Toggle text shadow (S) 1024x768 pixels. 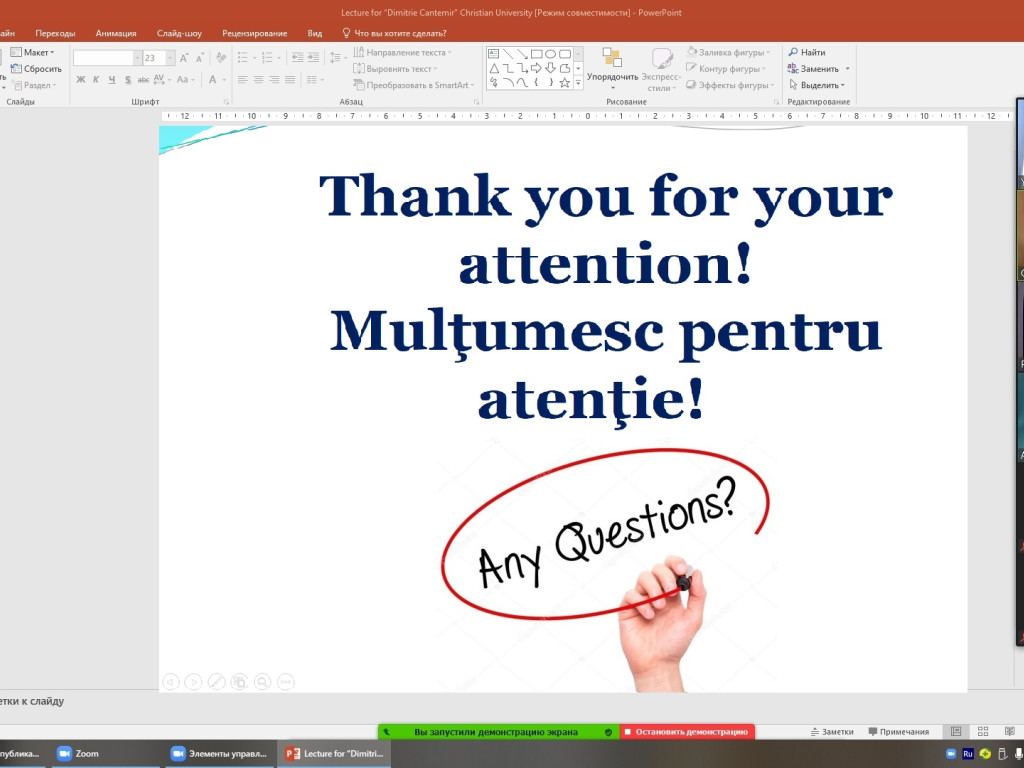tap(127, 80)
